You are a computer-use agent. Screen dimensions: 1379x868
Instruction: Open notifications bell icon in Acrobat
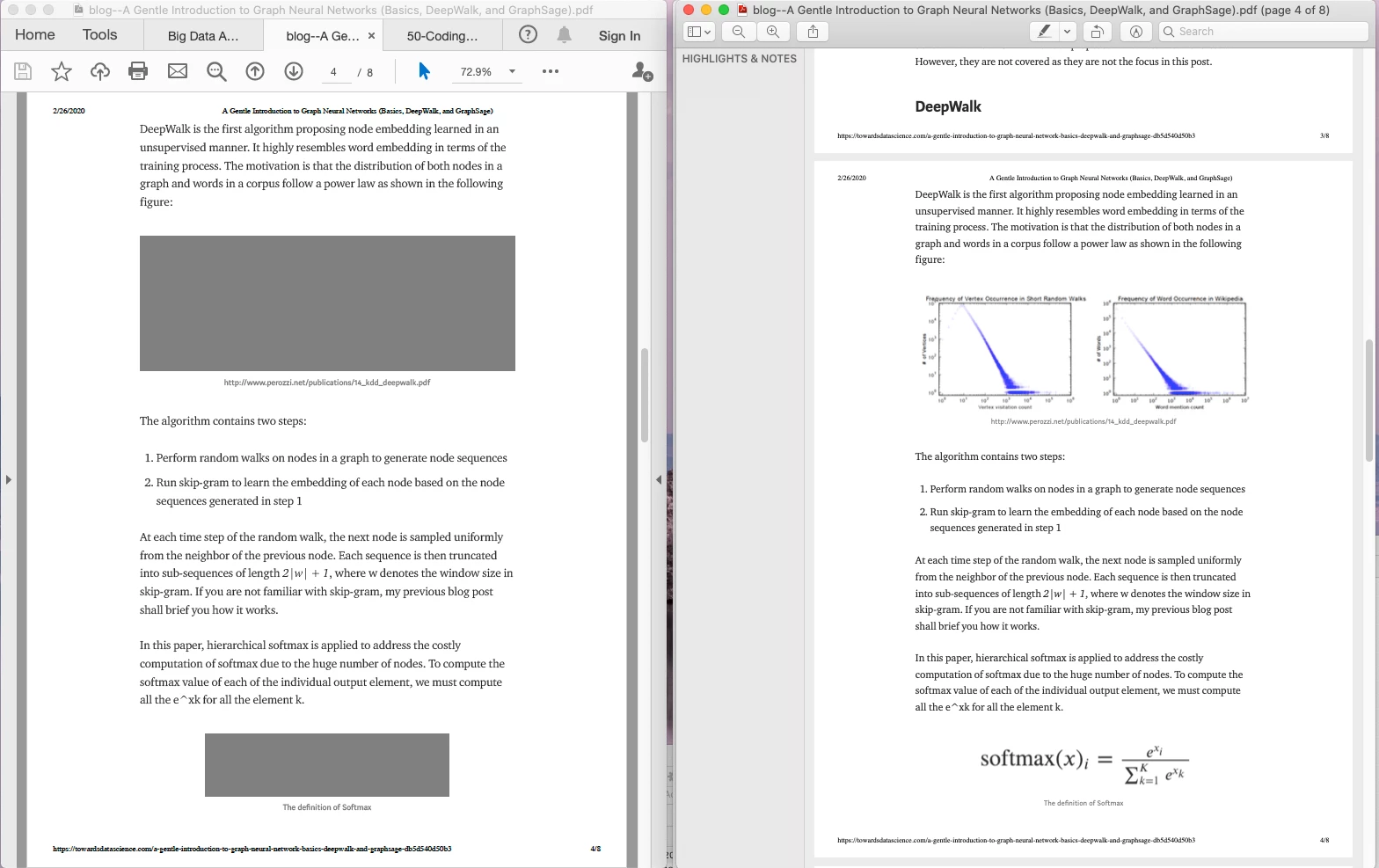565,35
